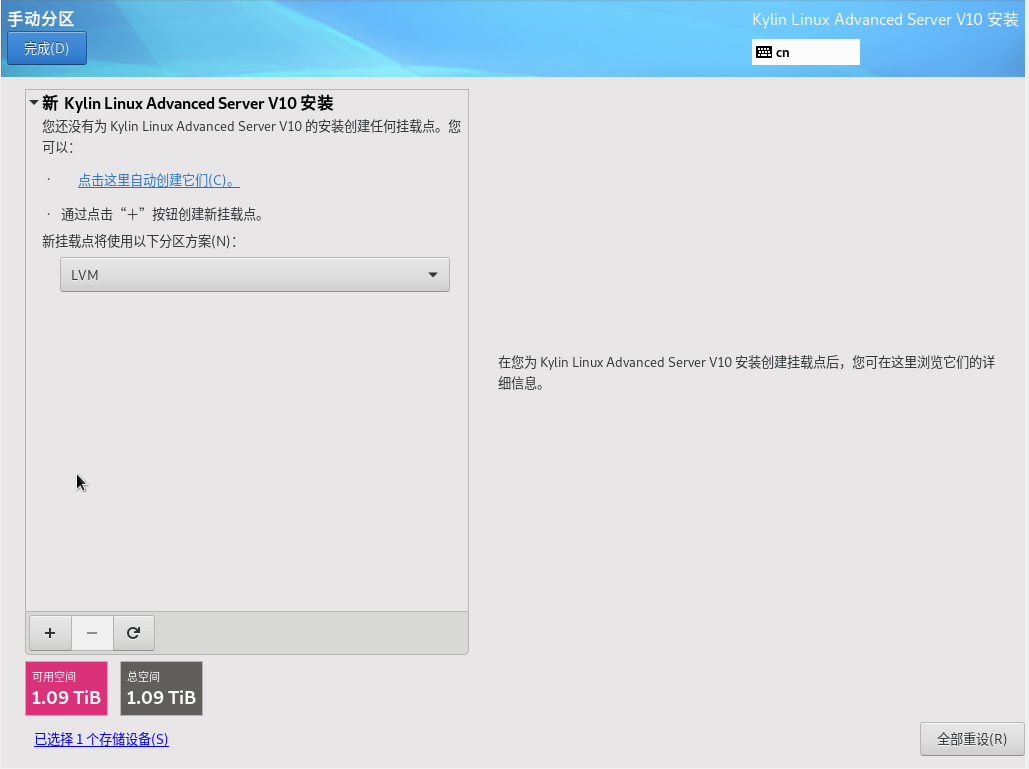Click the reload storage configuration icon

pos(134,633)
